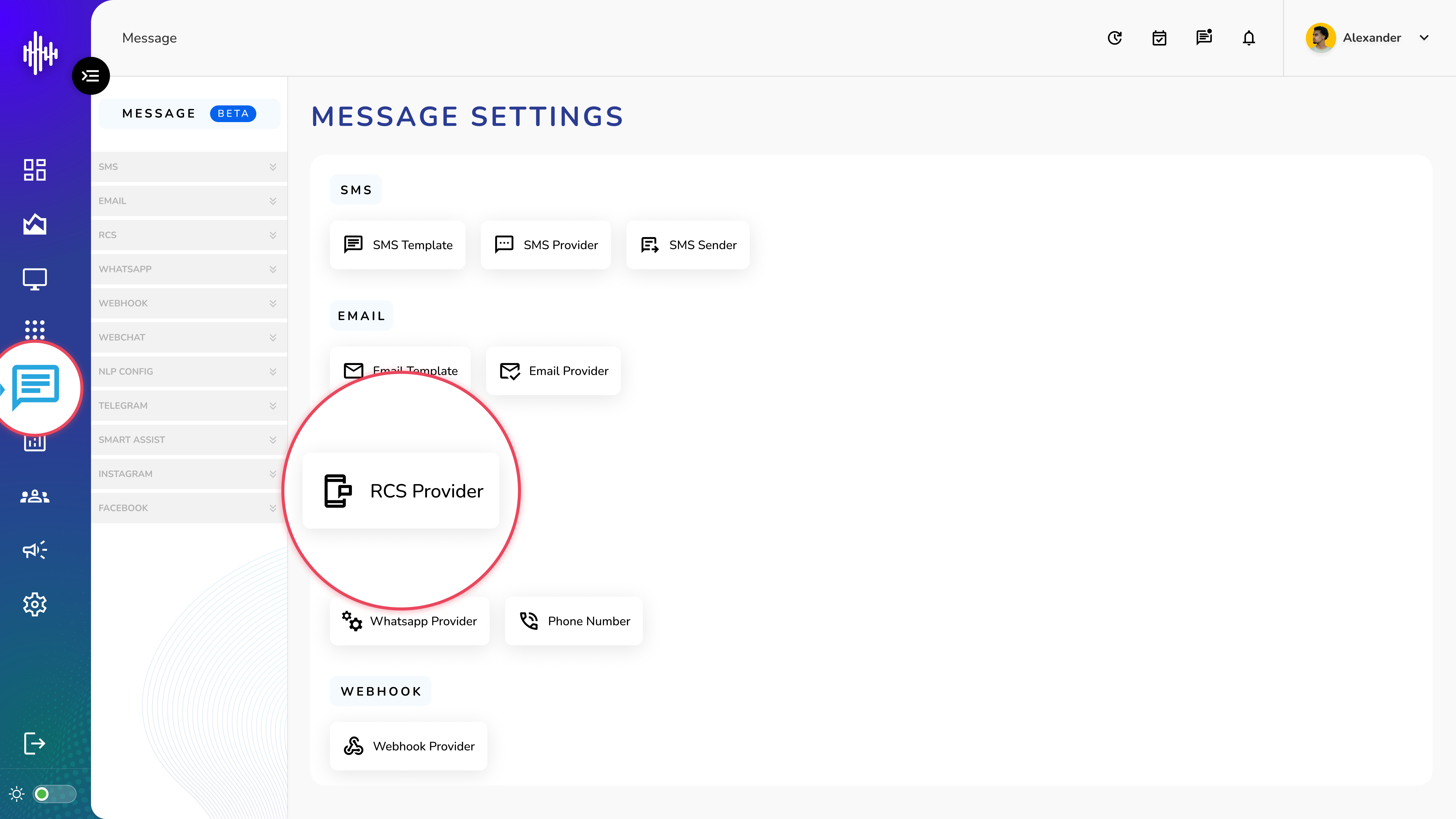
Task: Click the MESSAGE SETTINGS heading
Action: (467, 117)
